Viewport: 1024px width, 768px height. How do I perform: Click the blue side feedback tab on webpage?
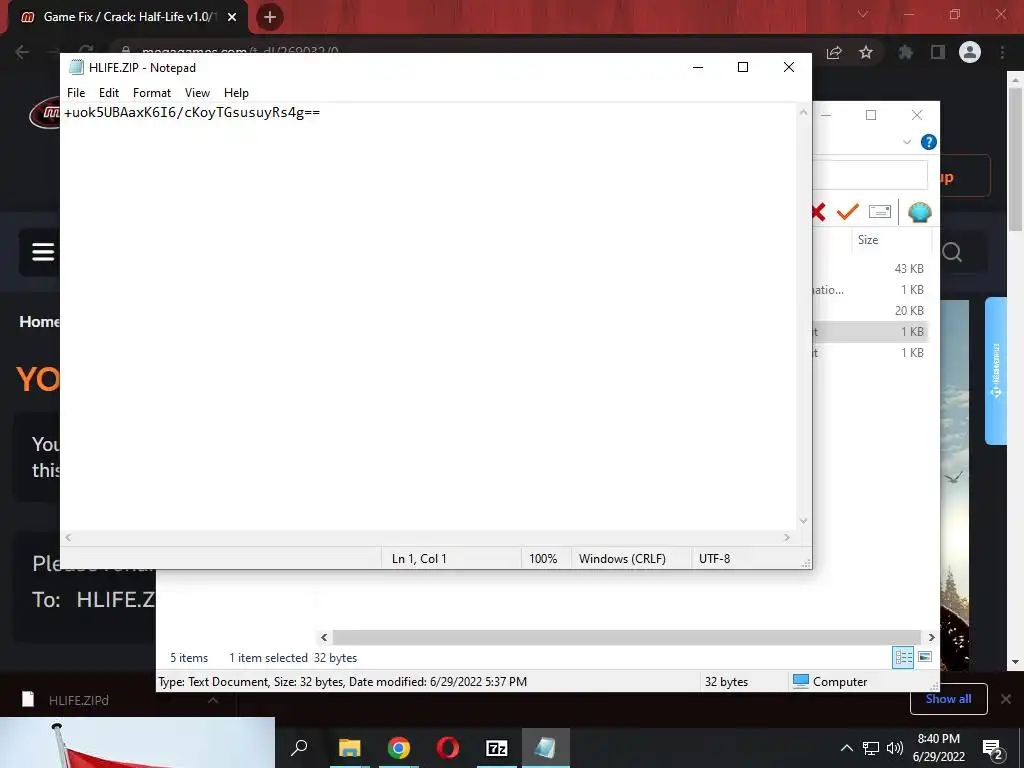[x=996, y=371]
